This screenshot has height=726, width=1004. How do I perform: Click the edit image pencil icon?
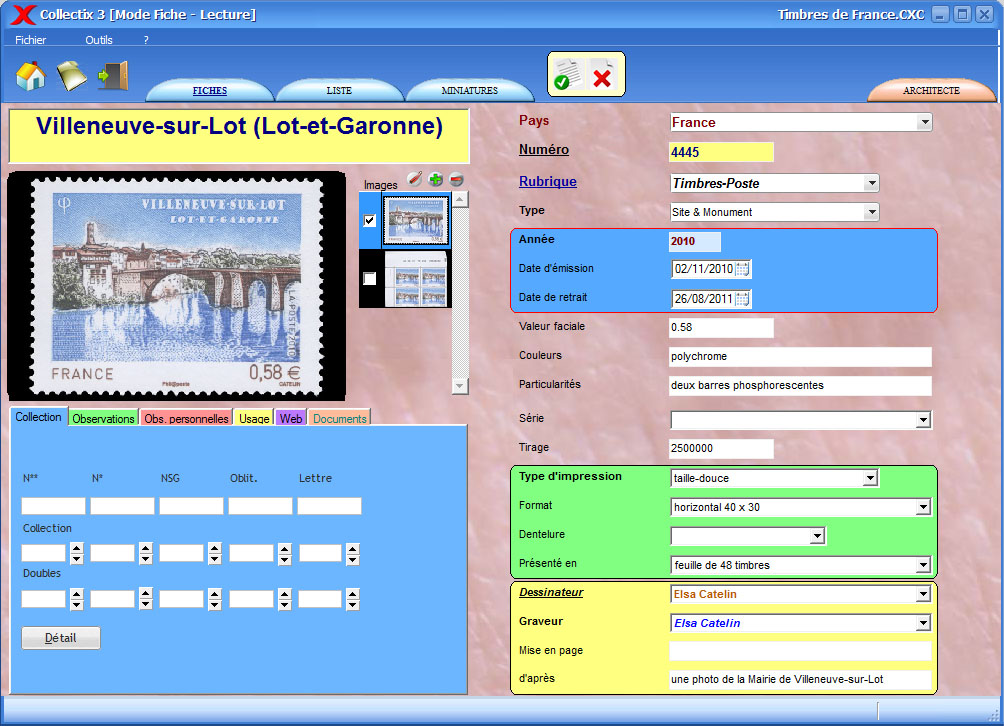[x=415, y=179]
